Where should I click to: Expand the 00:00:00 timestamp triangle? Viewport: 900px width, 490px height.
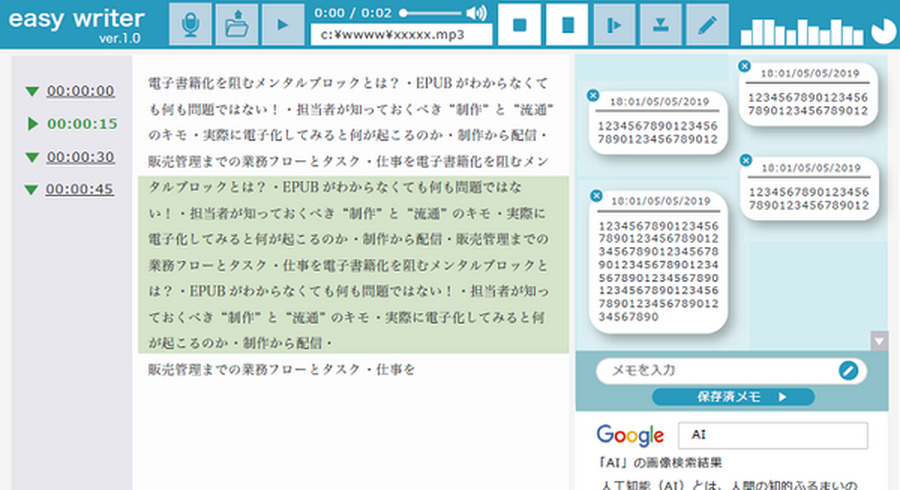pyautogui.click(x=32, y=92)
